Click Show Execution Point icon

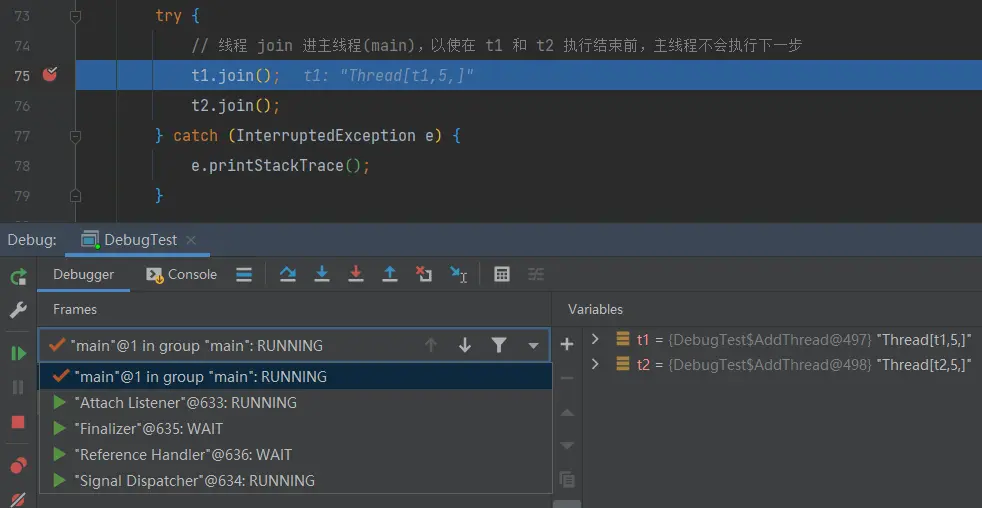[x=244, y=274]
